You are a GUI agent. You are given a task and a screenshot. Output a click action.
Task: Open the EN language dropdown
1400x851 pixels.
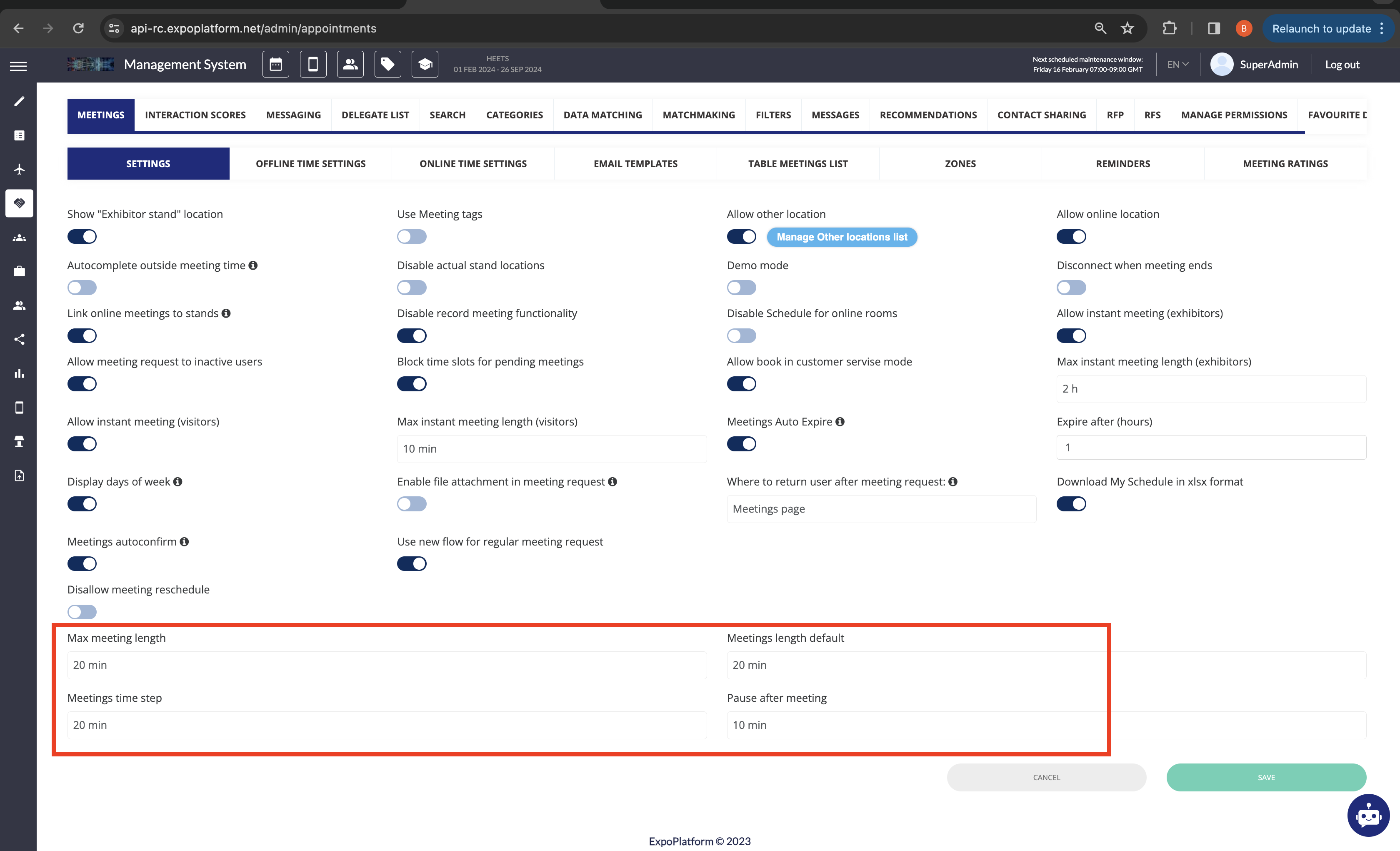coord(1177,65)
